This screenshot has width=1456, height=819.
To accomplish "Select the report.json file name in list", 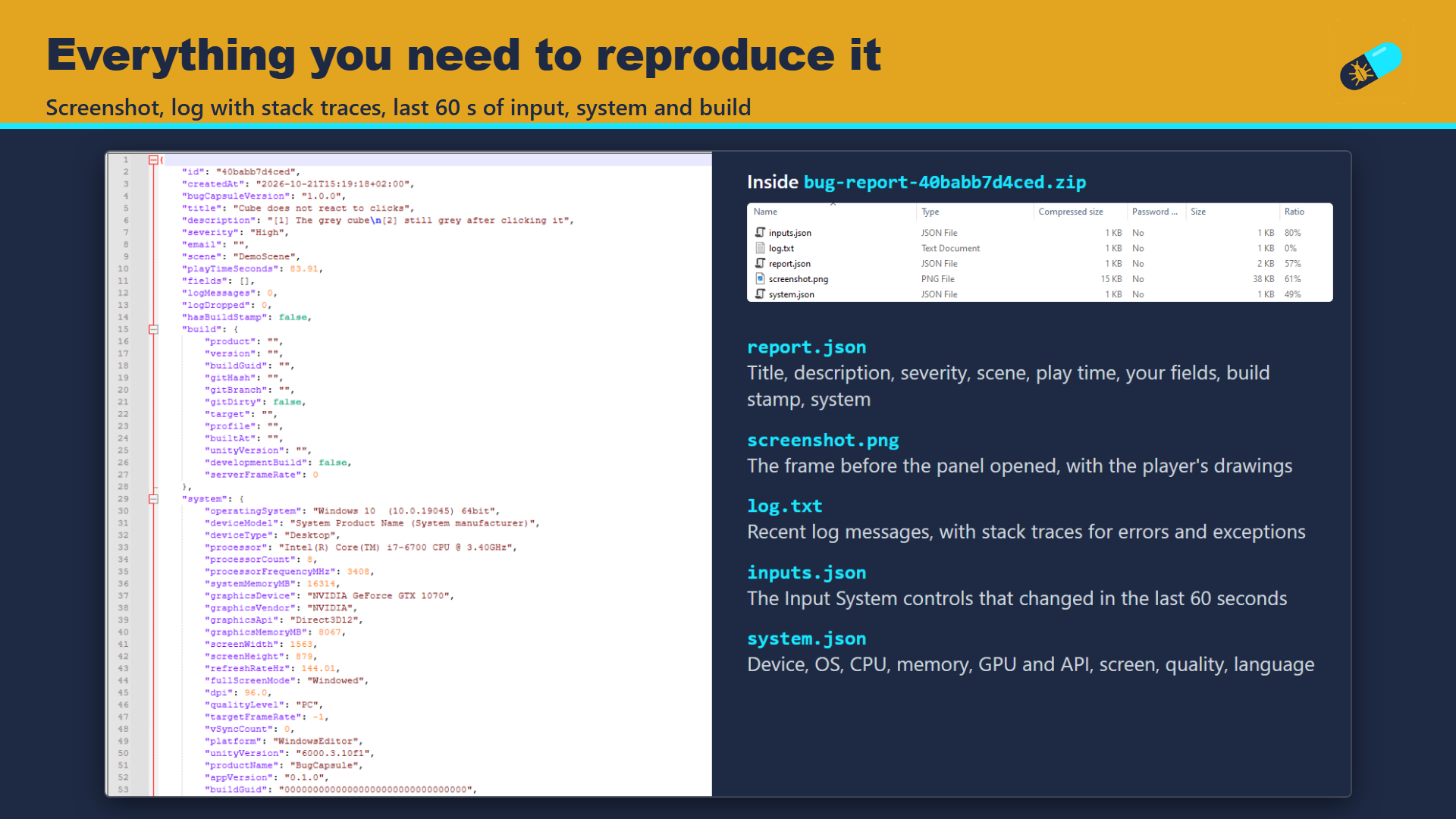I will click(789, 264).
